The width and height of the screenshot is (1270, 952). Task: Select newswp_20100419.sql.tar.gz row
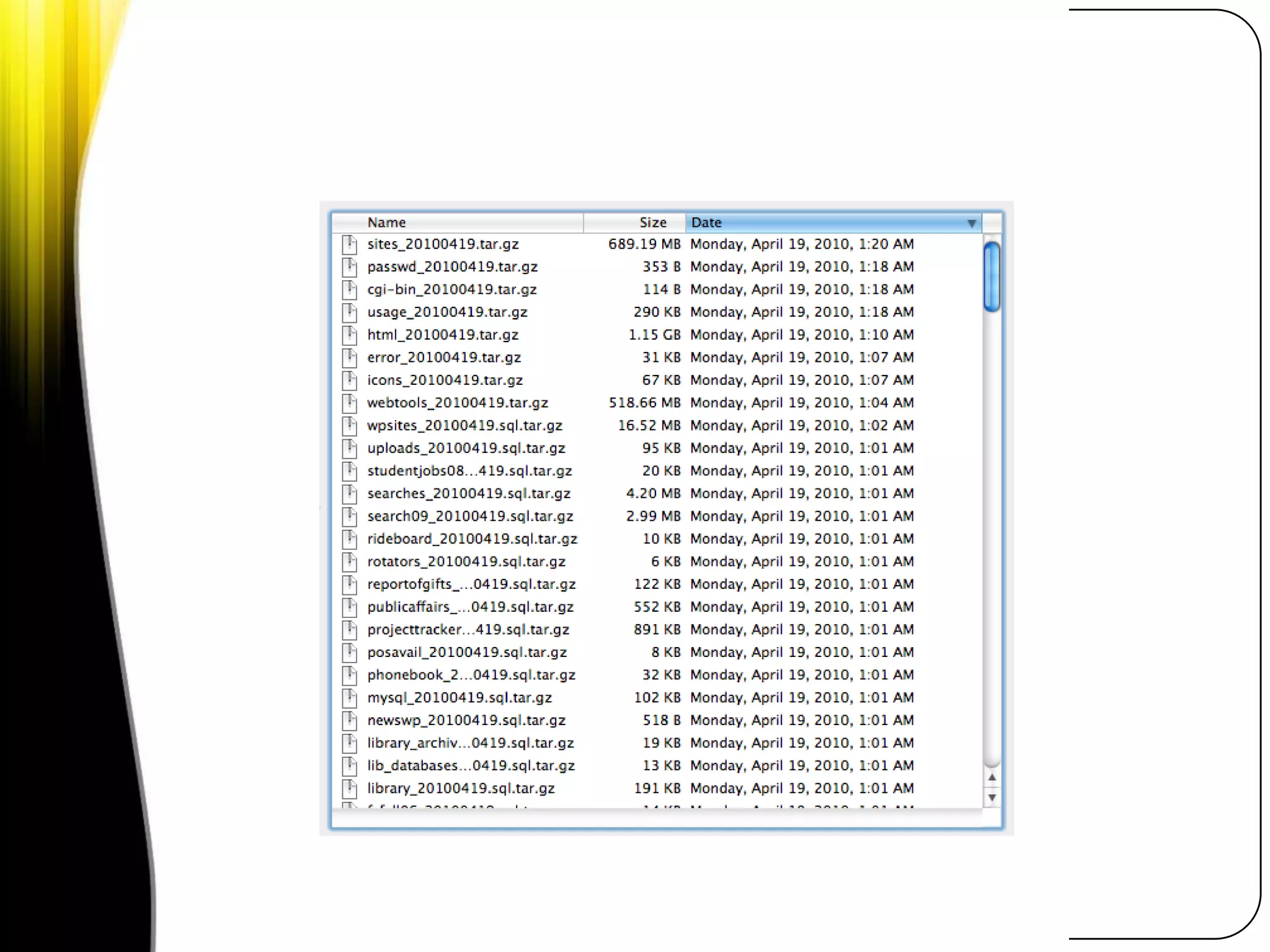coord(466,721)
